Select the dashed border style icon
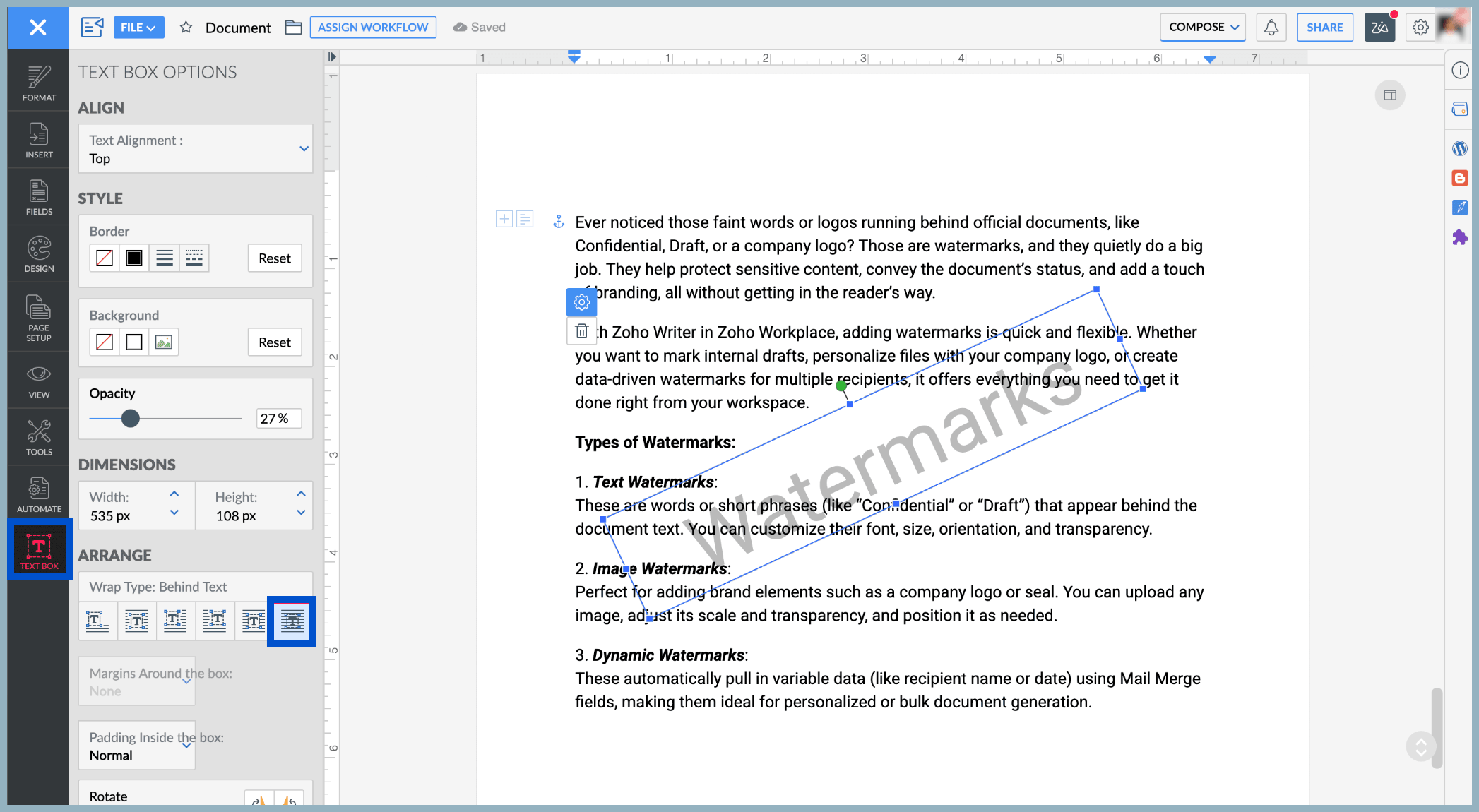1479x812 pixels. (194, 258)
